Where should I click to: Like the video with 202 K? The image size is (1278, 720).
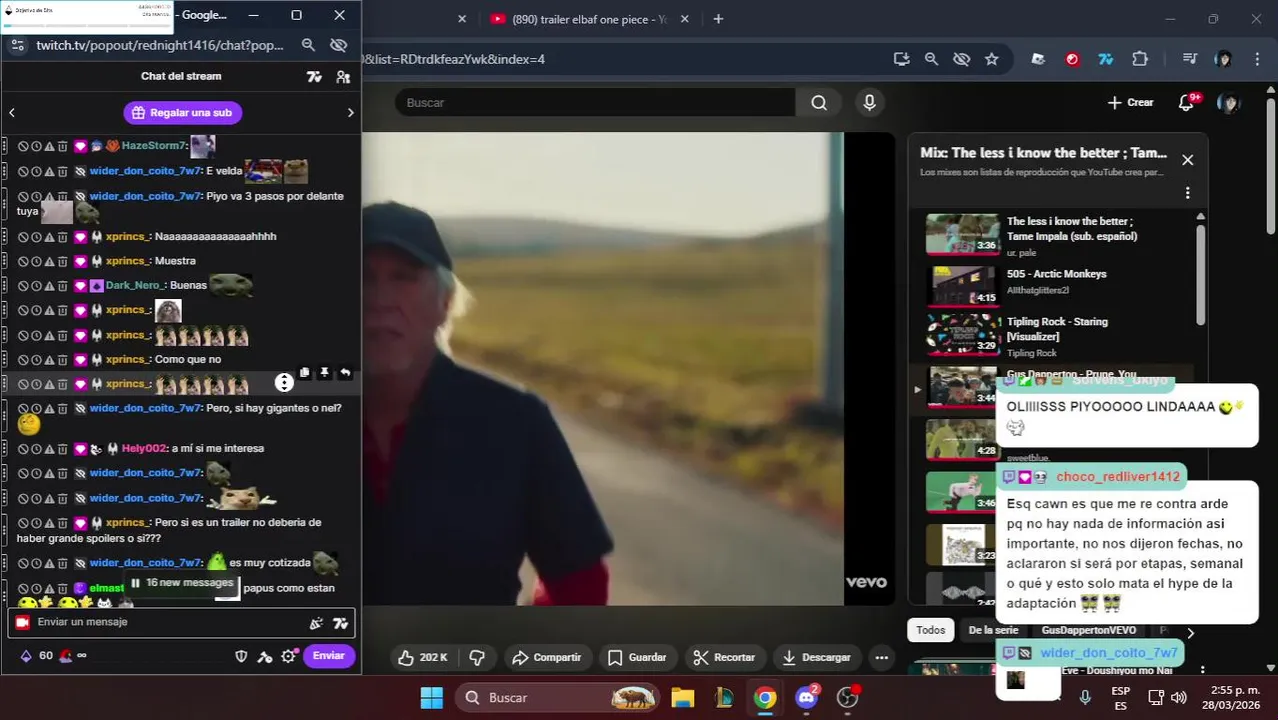click(423, 657)
